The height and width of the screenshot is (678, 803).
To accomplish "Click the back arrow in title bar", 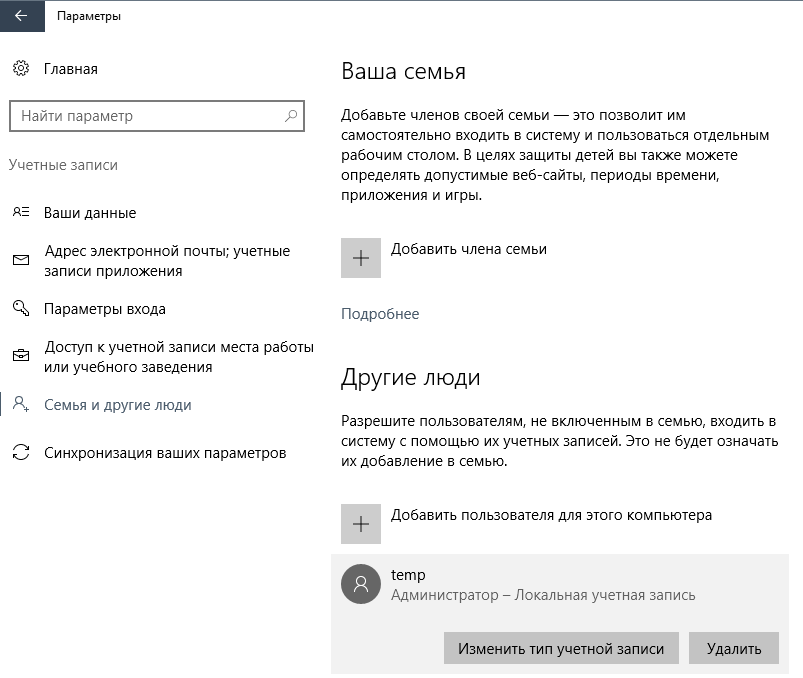I will click(21, 16).
